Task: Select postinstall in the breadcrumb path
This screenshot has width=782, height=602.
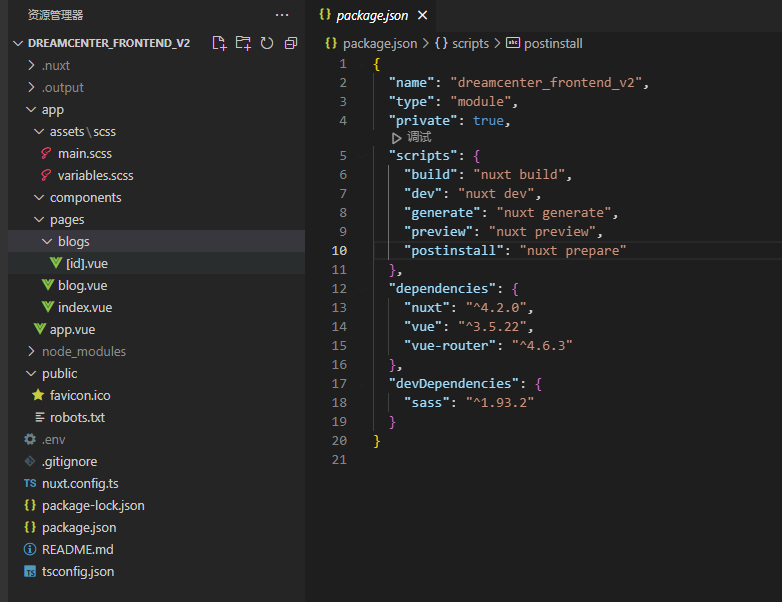Action: click(x=553, y=43)
